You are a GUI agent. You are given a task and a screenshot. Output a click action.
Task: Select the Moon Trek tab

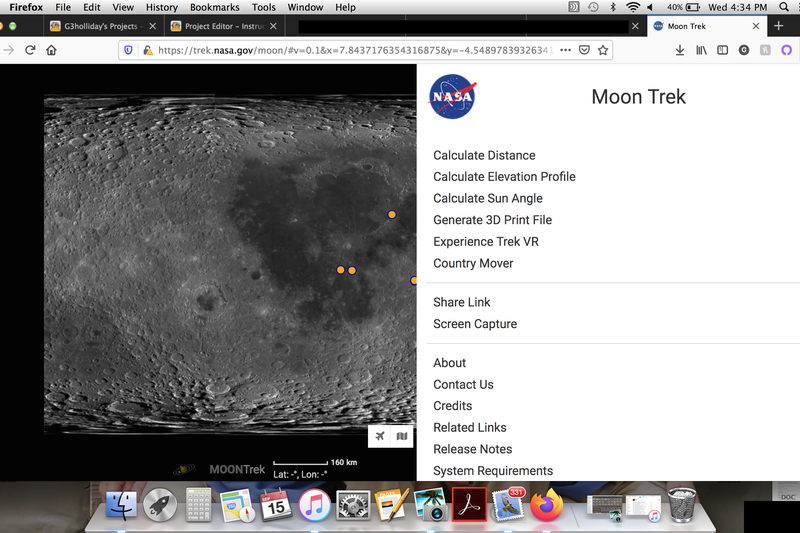click(707, 26)
